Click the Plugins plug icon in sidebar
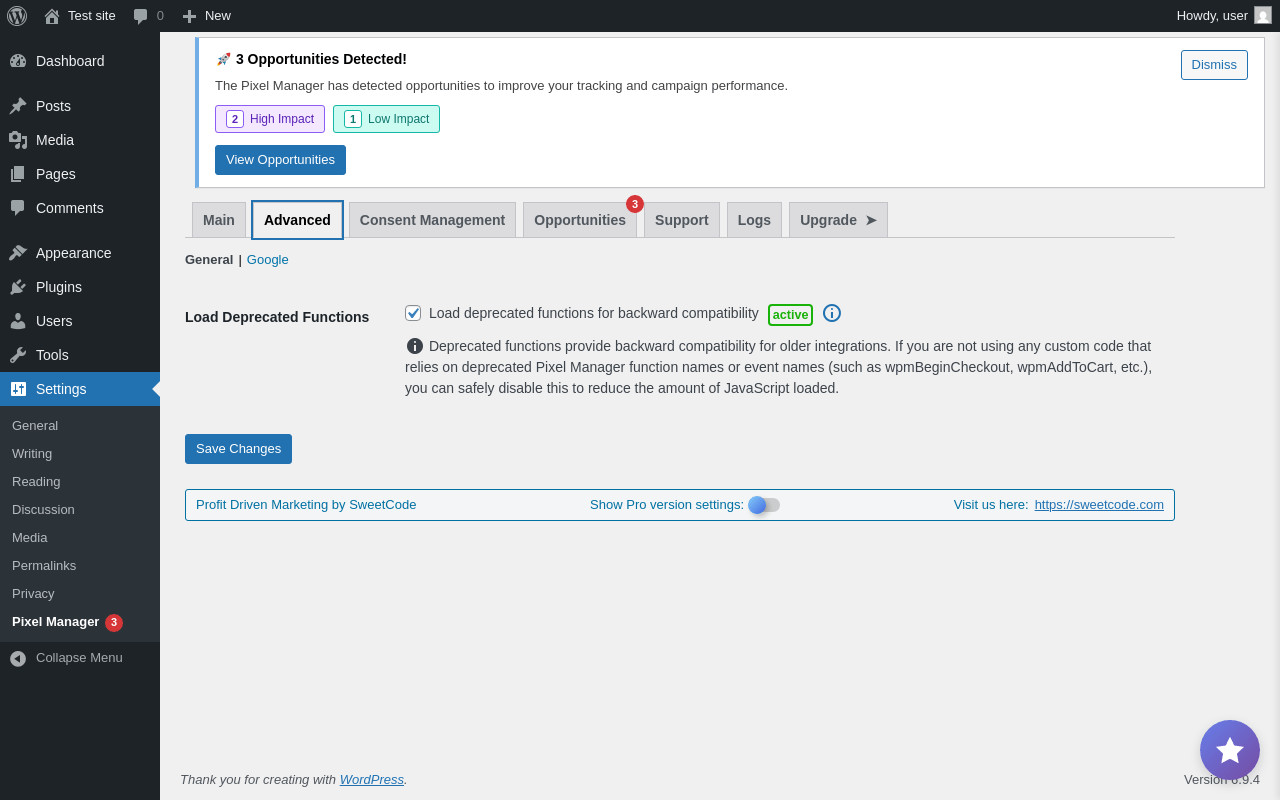 (x=18, y=287)
